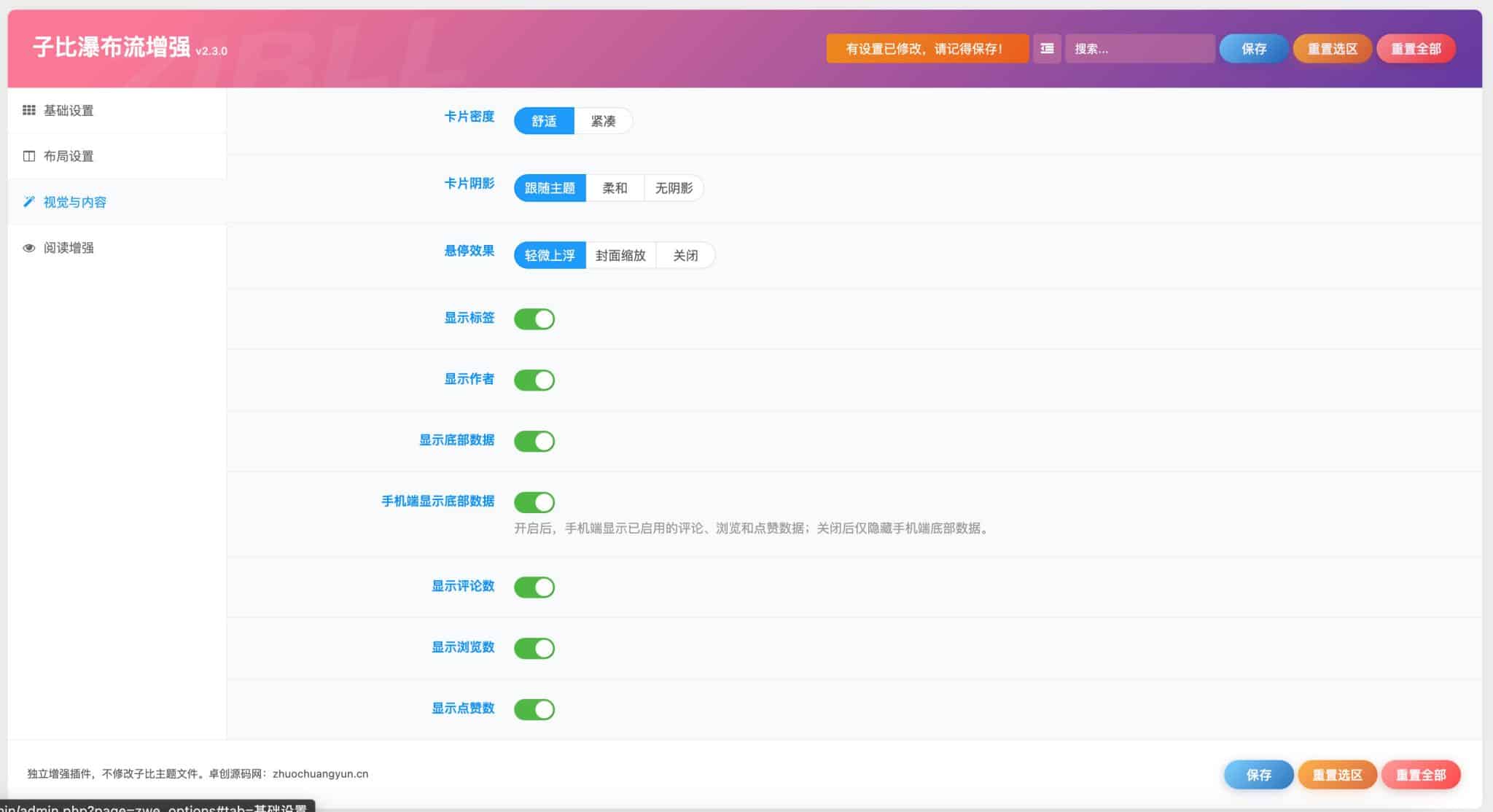Click the 悬停效果 label
Image resolution: width=1493 pixels, height=812 pixels.
(469, 251)
